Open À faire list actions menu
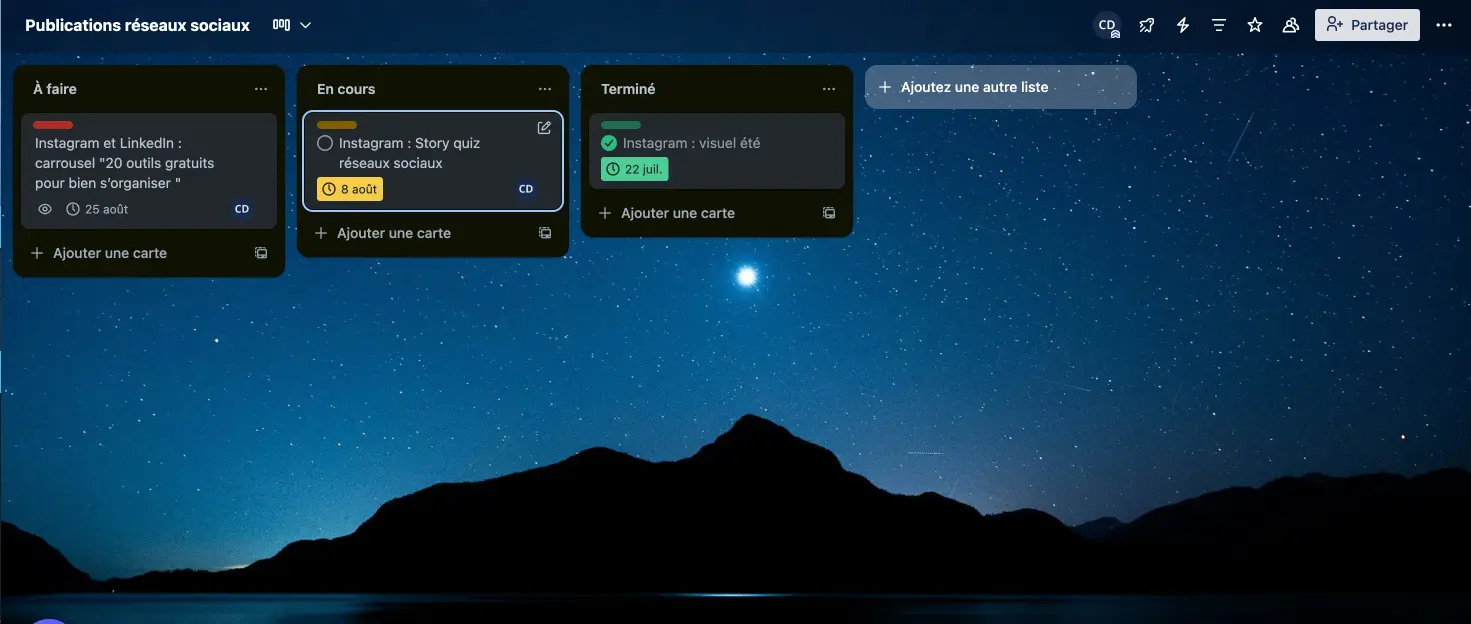The image size is (1471, 624). pos(261,89)
